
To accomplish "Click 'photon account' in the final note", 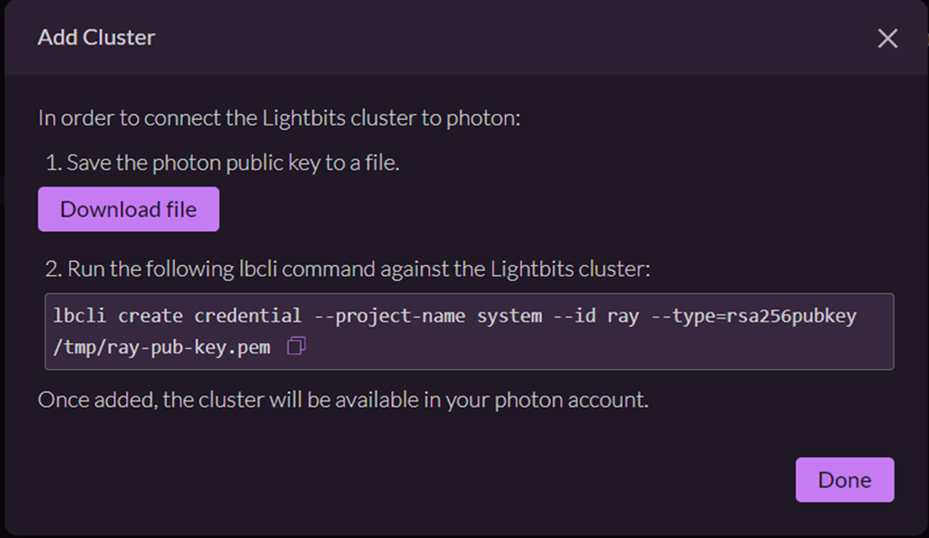I will tap(571, 400).
